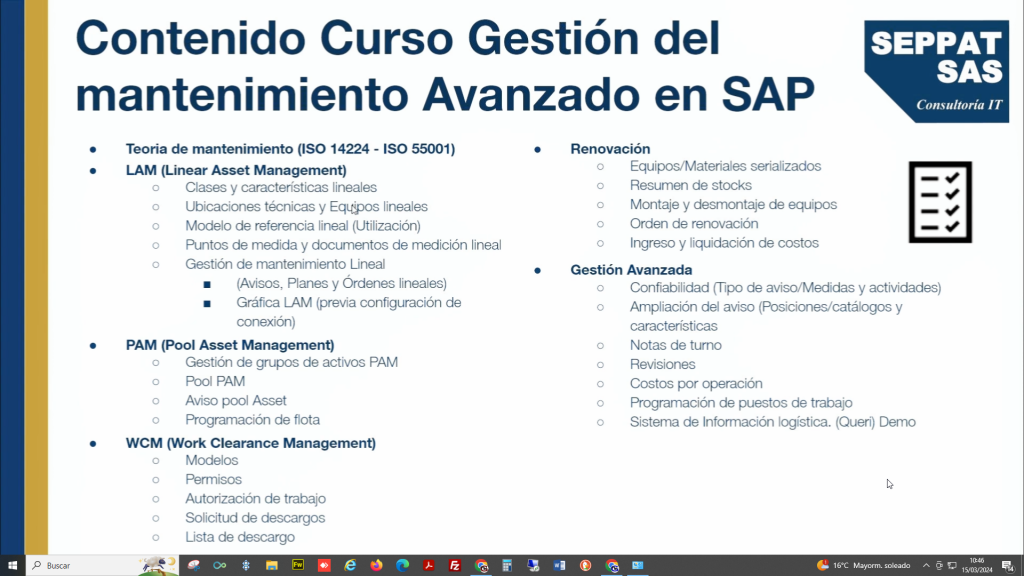Open the computer-monitor icon left of Word
Viewport: 1024px width, 576px height.
(534, 566)
